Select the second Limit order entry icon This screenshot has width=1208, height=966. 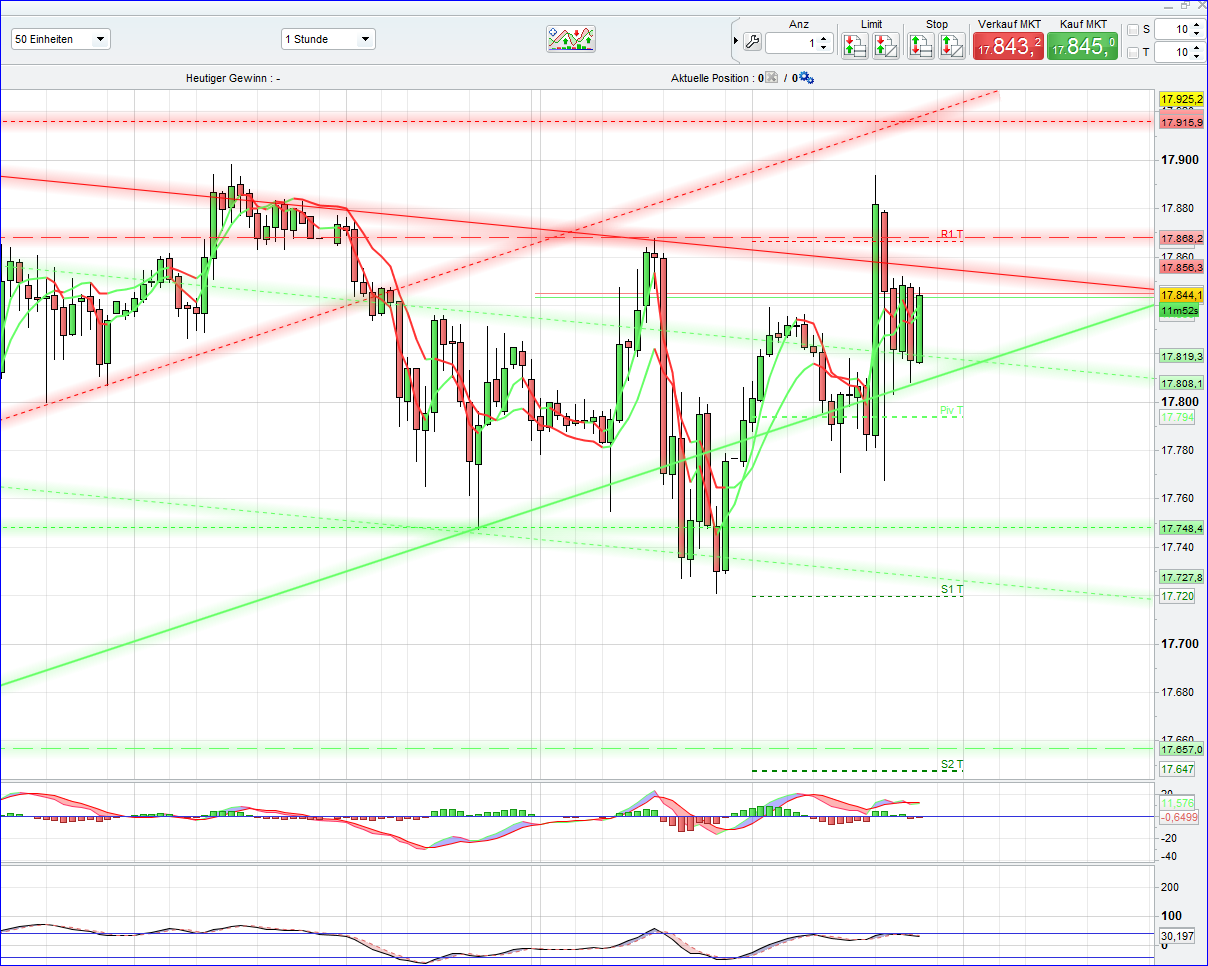click(886, 43)
